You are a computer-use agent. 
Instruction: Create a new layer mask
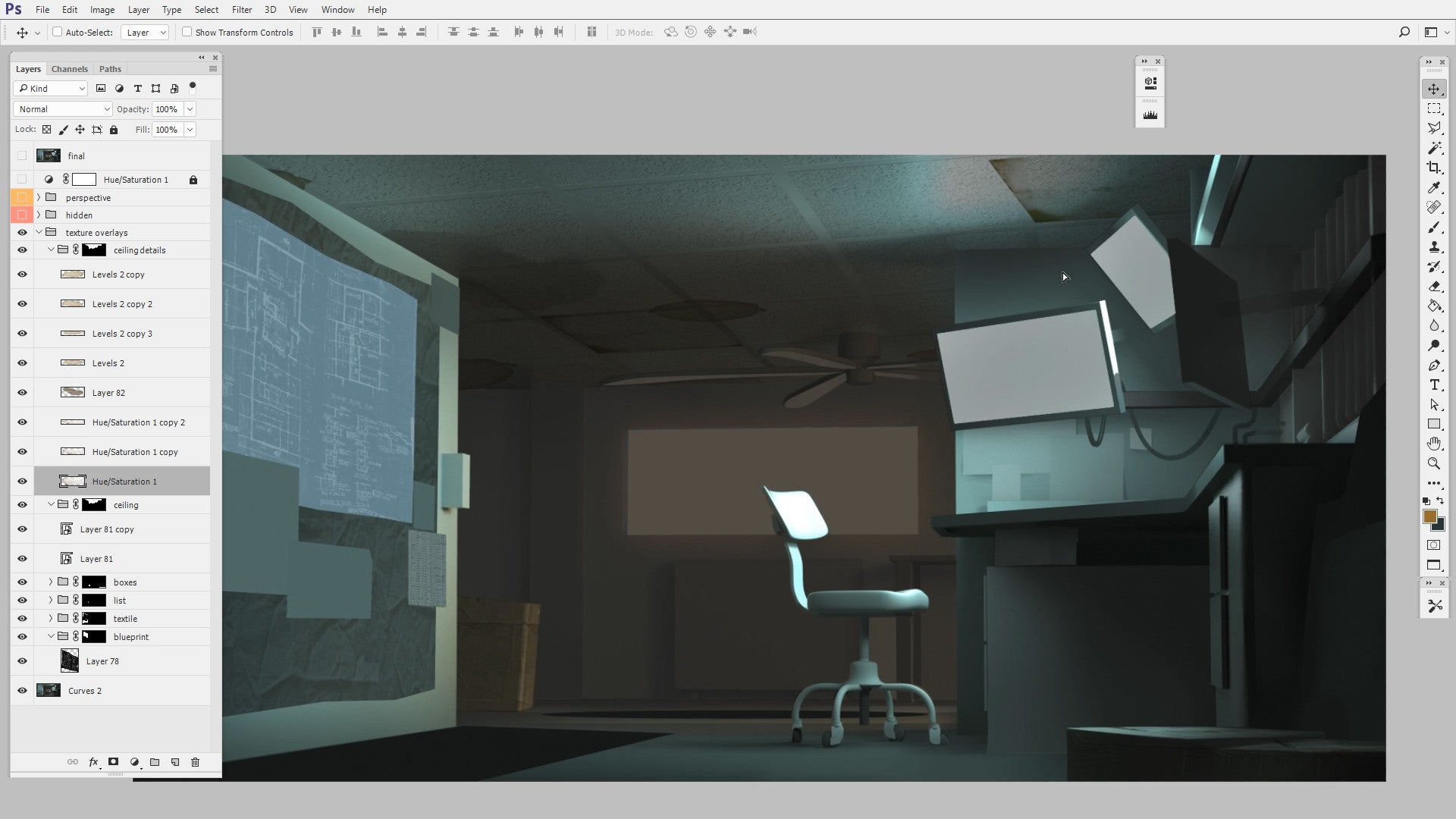(x=113, y=762)
